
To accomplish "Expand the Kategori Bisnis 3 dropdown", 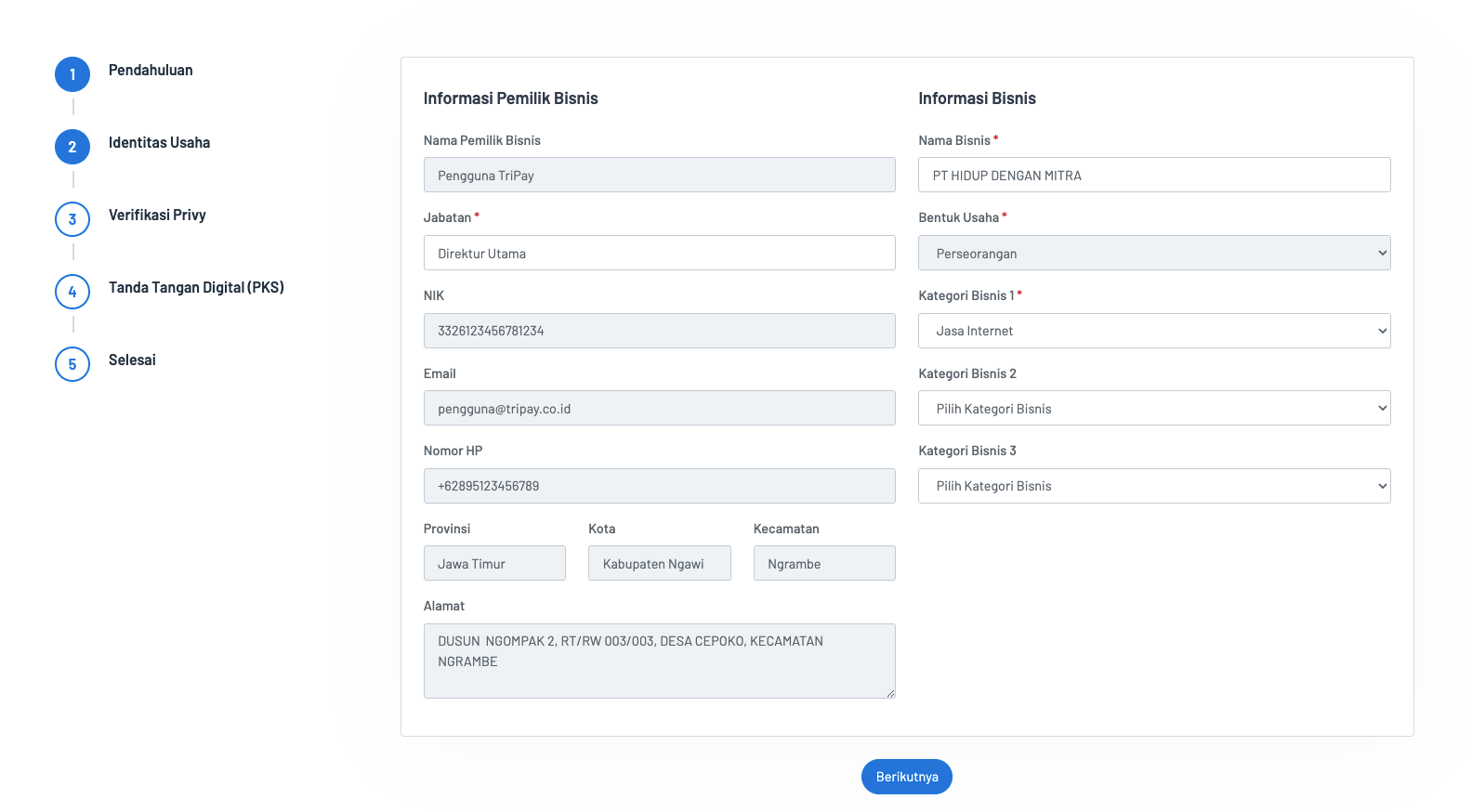I will coord(1153,486).
